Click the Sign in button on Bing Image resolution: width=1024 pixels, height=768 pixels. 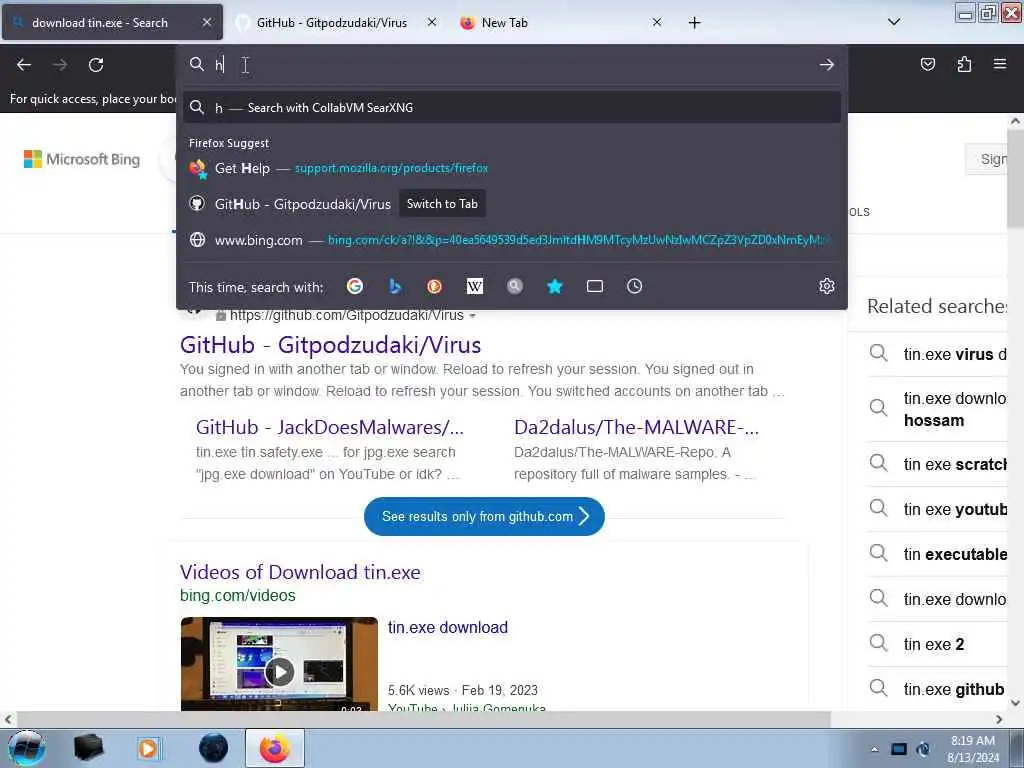point(987,159)
